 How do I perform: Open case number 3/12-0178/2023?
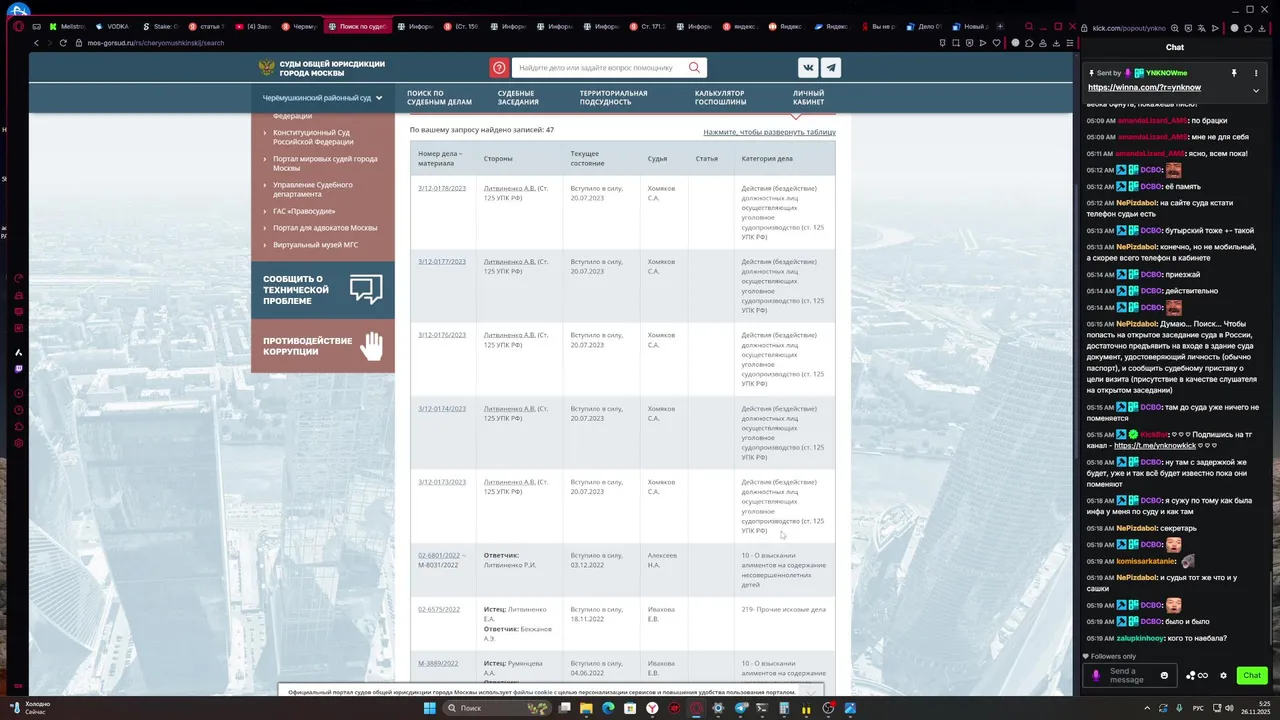(442, 188)
